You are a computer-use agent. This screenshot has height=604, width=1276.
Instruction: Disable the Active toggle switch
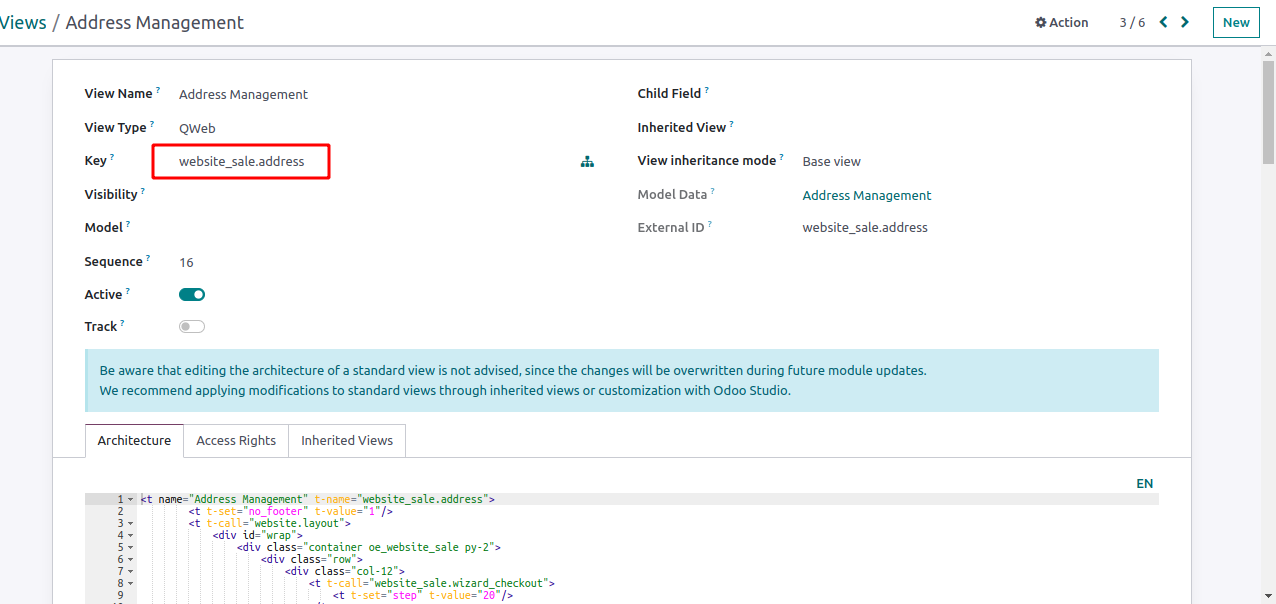(192, 295)
